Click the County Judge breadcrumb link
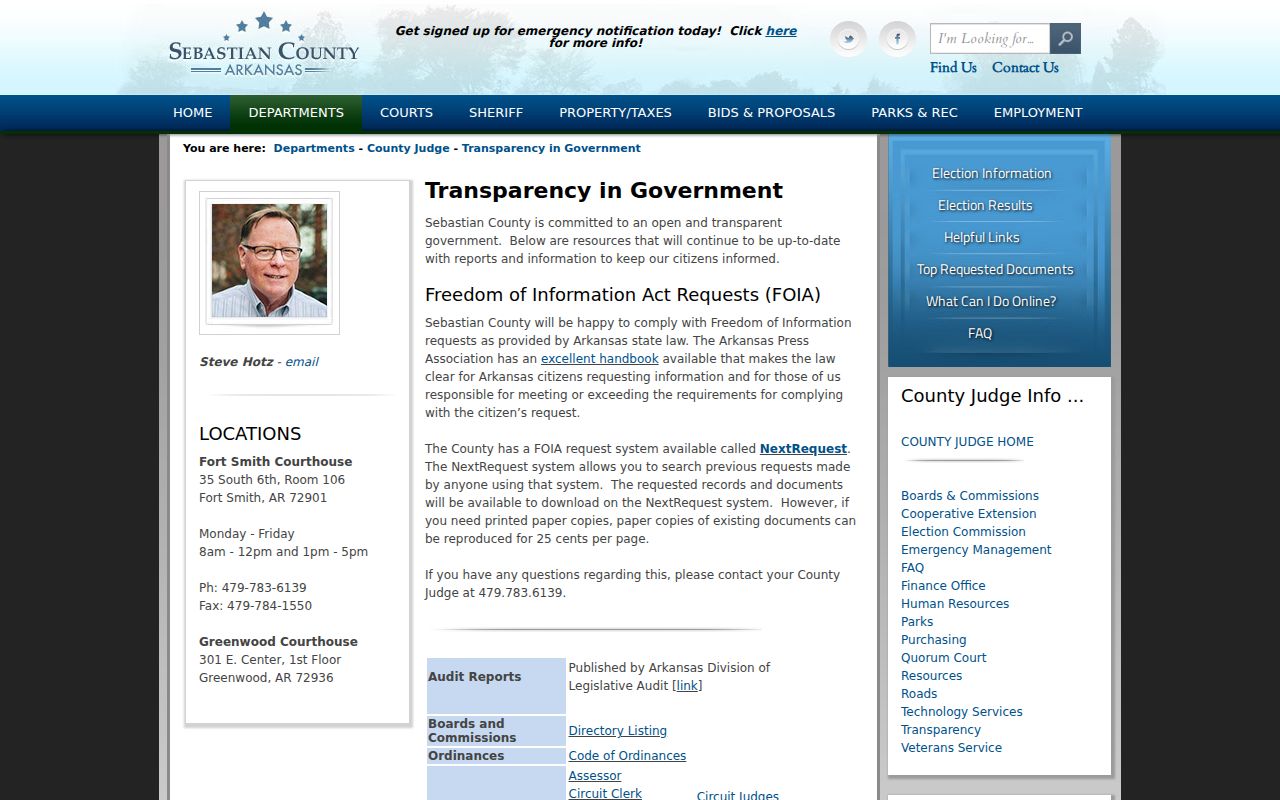 click(x=408, y=148)
